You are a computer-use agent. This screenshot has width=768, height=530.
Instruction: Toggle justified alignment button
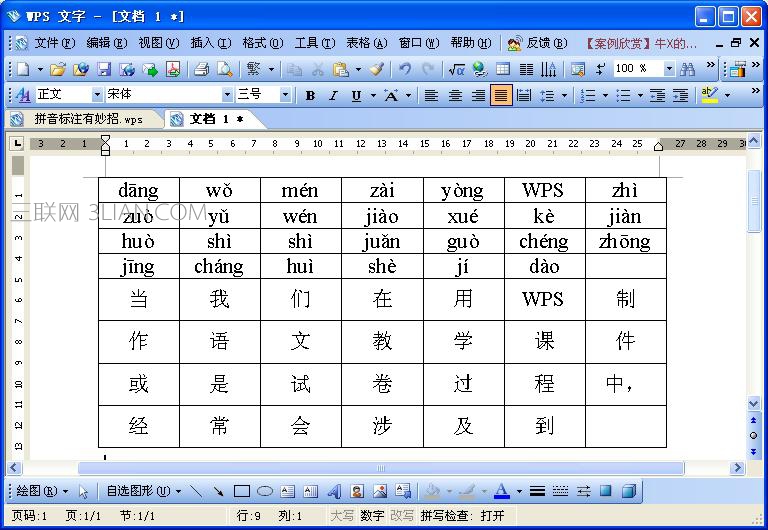tap(501, 95)
